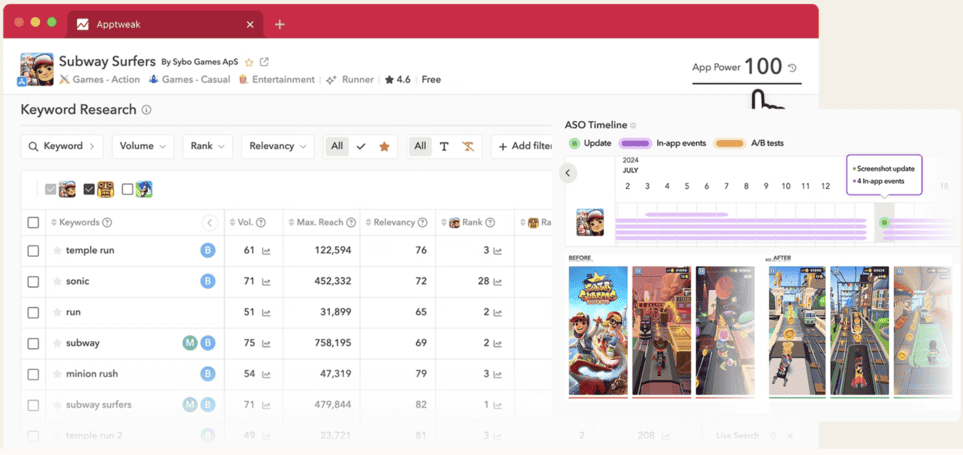This screenshot has width=963, height=455.
Task: Toggle the select-all keywords checkbox
Action: [33, 222]
